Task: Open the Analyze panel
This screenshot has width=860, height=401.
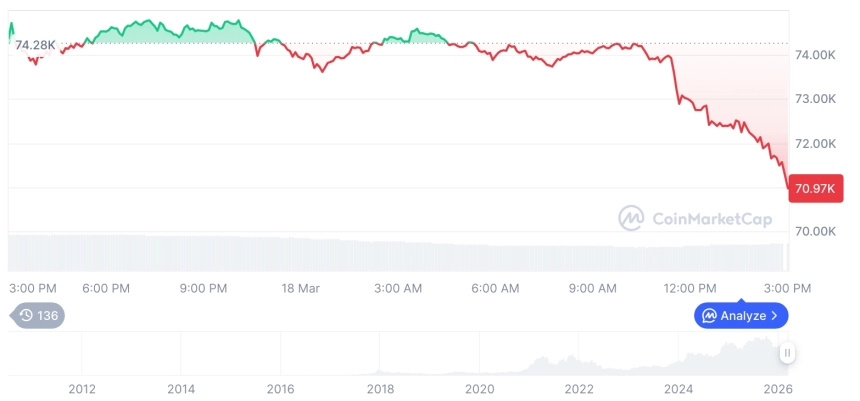Action: 741,316
